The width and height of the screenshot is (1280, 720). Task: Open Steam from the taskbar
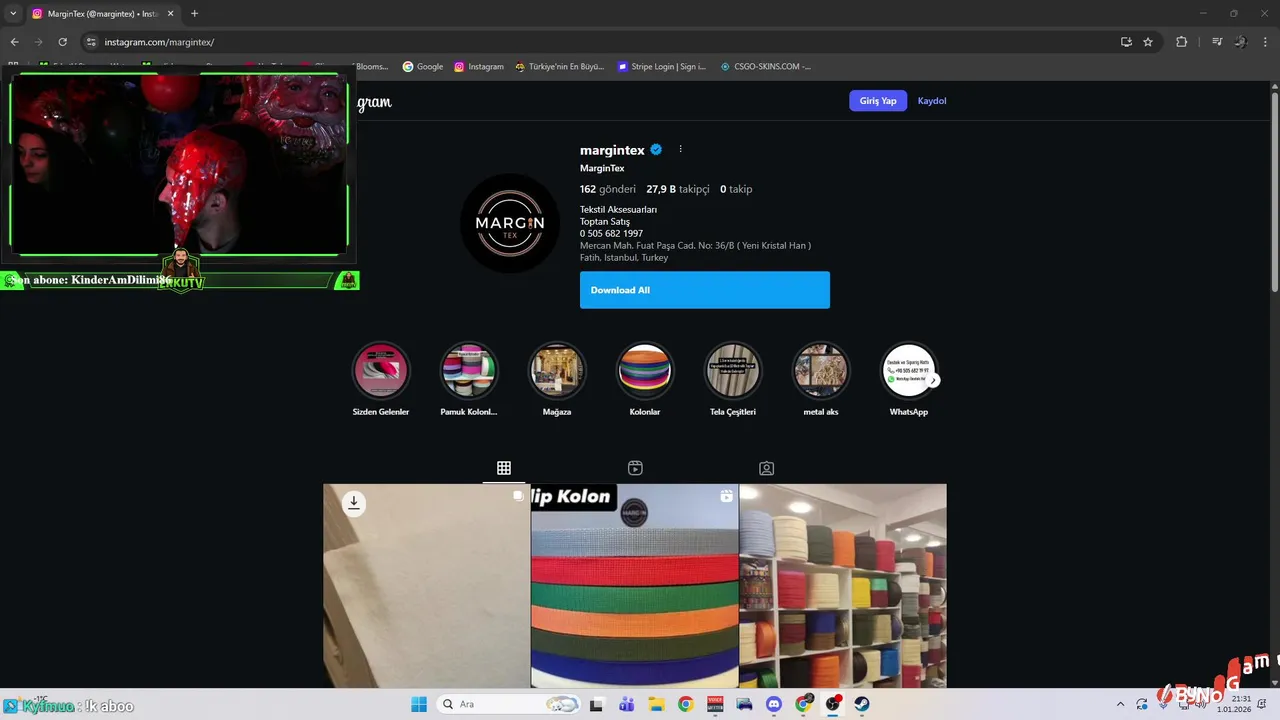(x=862, y=704)
